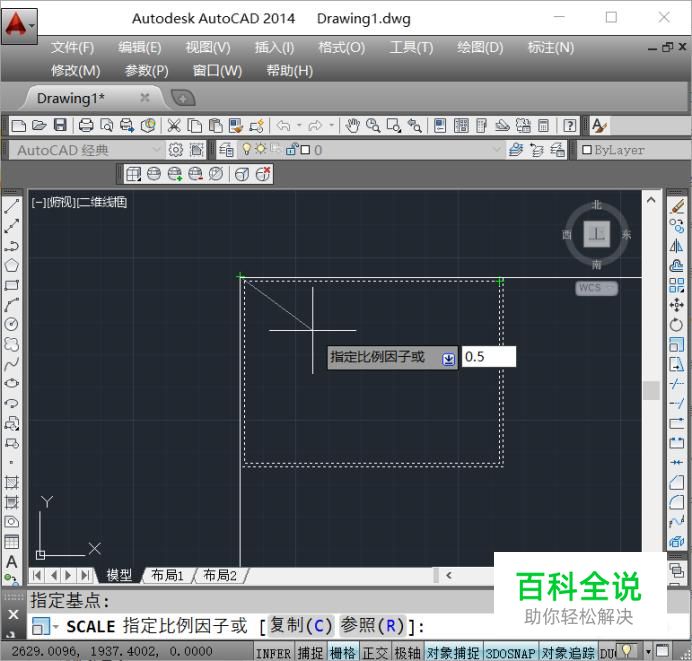
Task: Open 文件(F) menu
Action: 72,48
